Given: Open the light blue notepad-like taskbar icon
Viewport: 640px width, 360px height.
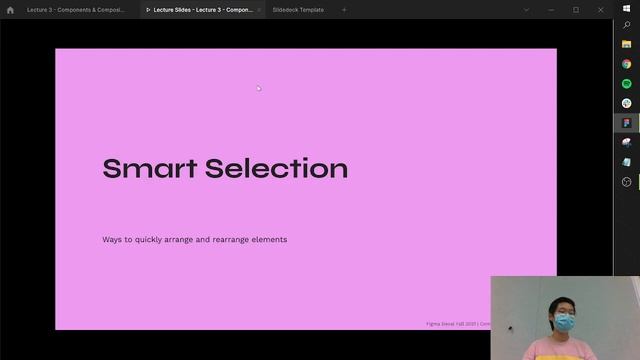Looking at the screenshot, I should [x=627, y=162].
